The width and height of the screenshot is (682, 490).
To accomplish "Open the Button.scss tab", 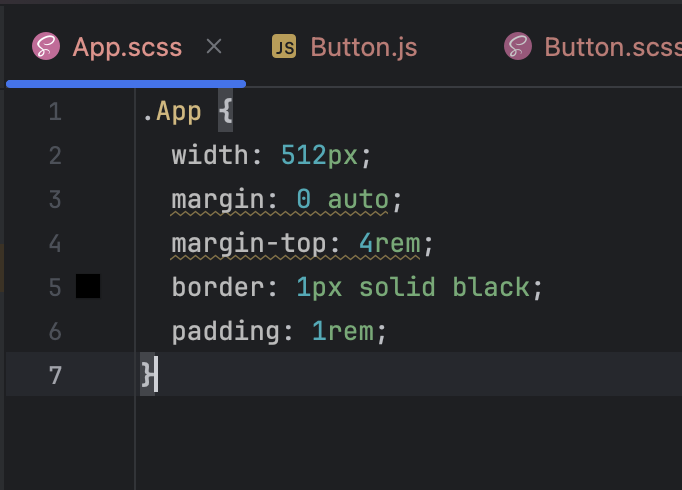I will pyautogui.click(x=613, y=47).
